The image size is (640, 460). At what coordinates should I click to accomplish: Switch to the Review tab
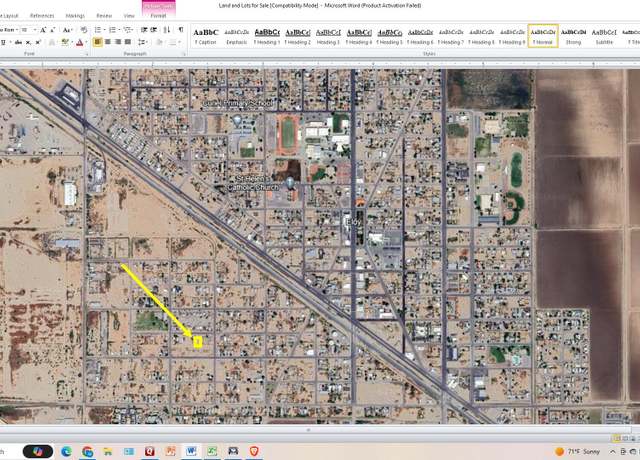[x=104, y=16]
